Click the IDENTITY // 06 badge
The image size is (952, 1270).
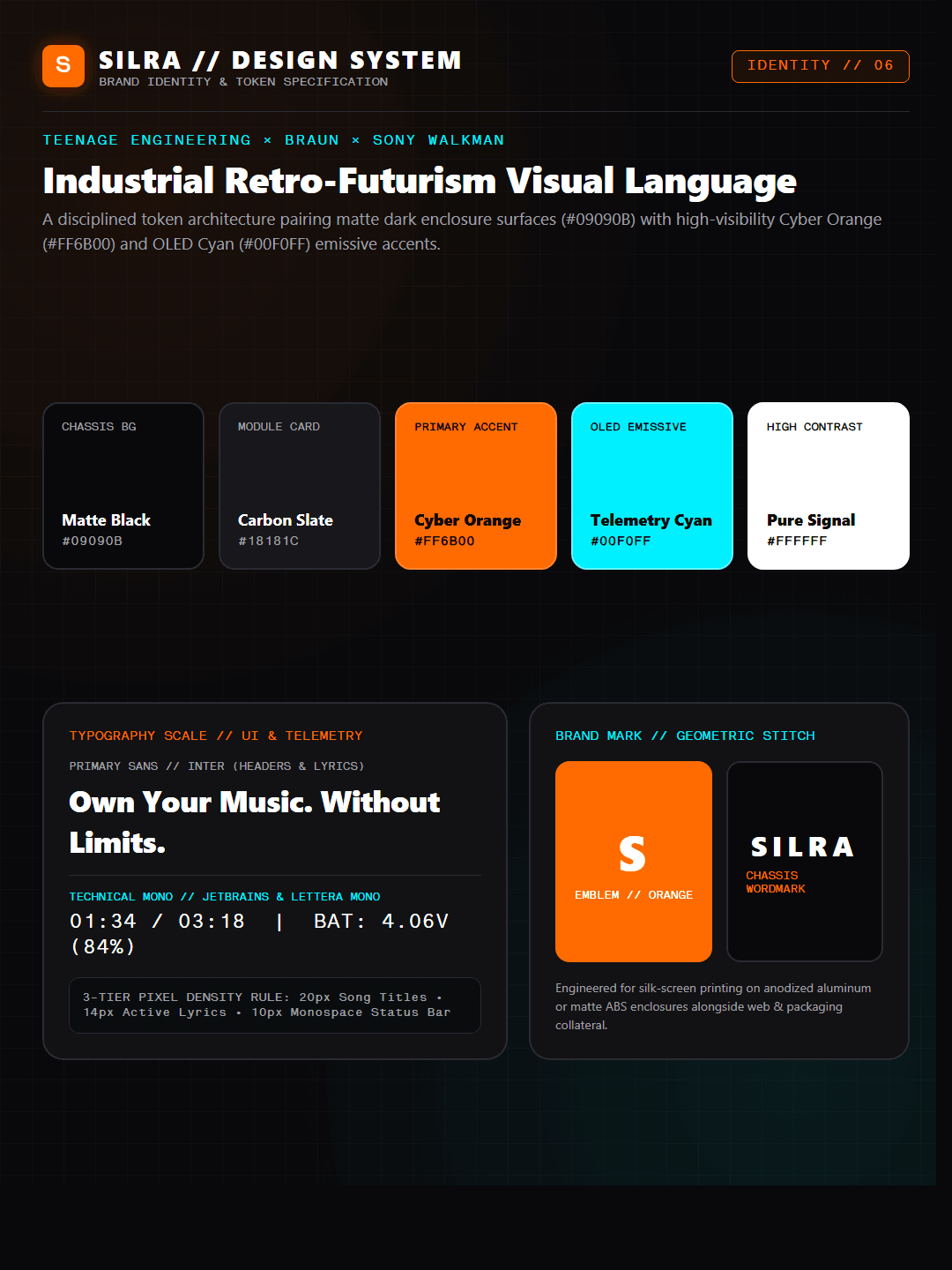(820, 66)
